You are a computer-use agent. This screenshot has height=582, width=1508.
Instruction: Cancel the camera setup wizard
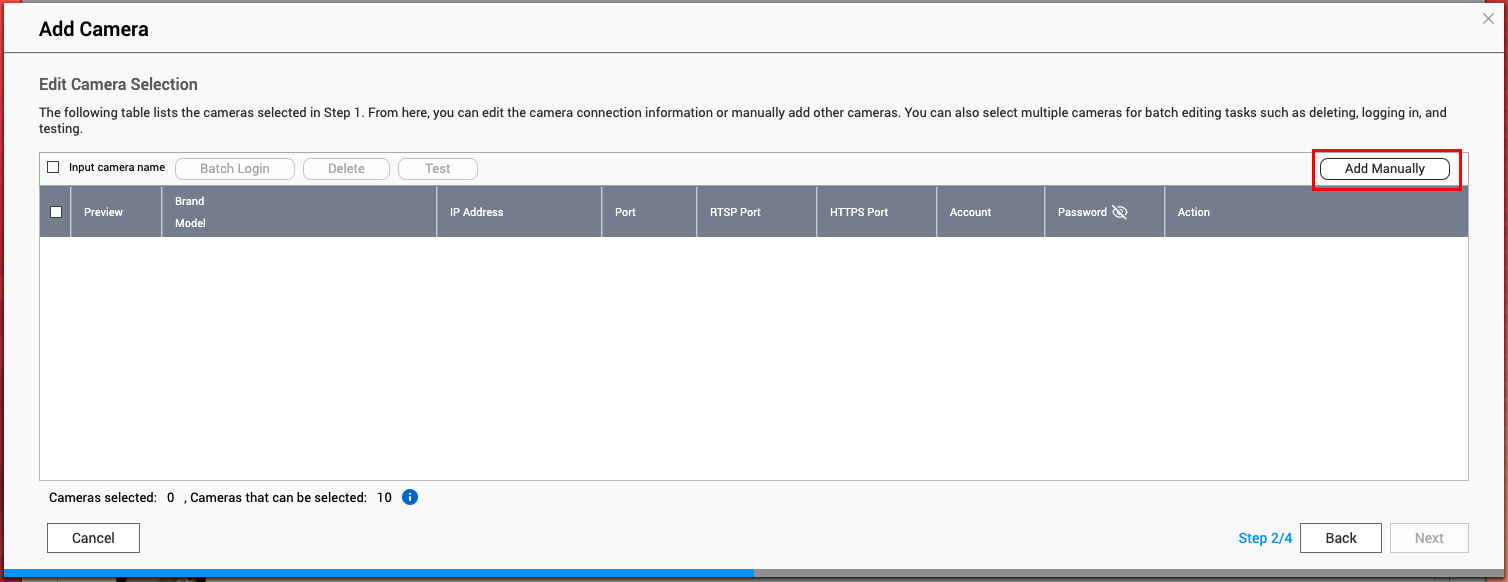click(x=93, y=538)
